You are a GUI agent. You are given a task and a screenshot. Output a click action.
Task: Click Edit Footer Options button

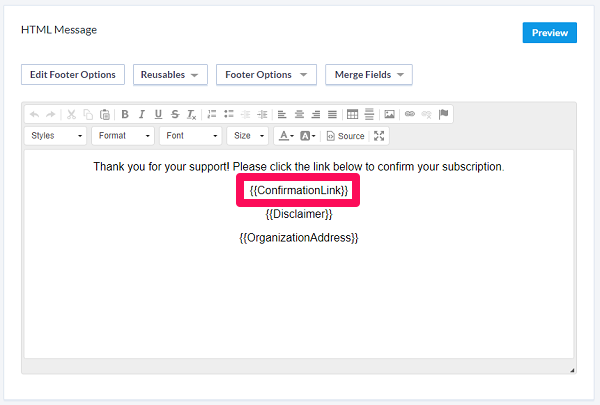(73, 75)
